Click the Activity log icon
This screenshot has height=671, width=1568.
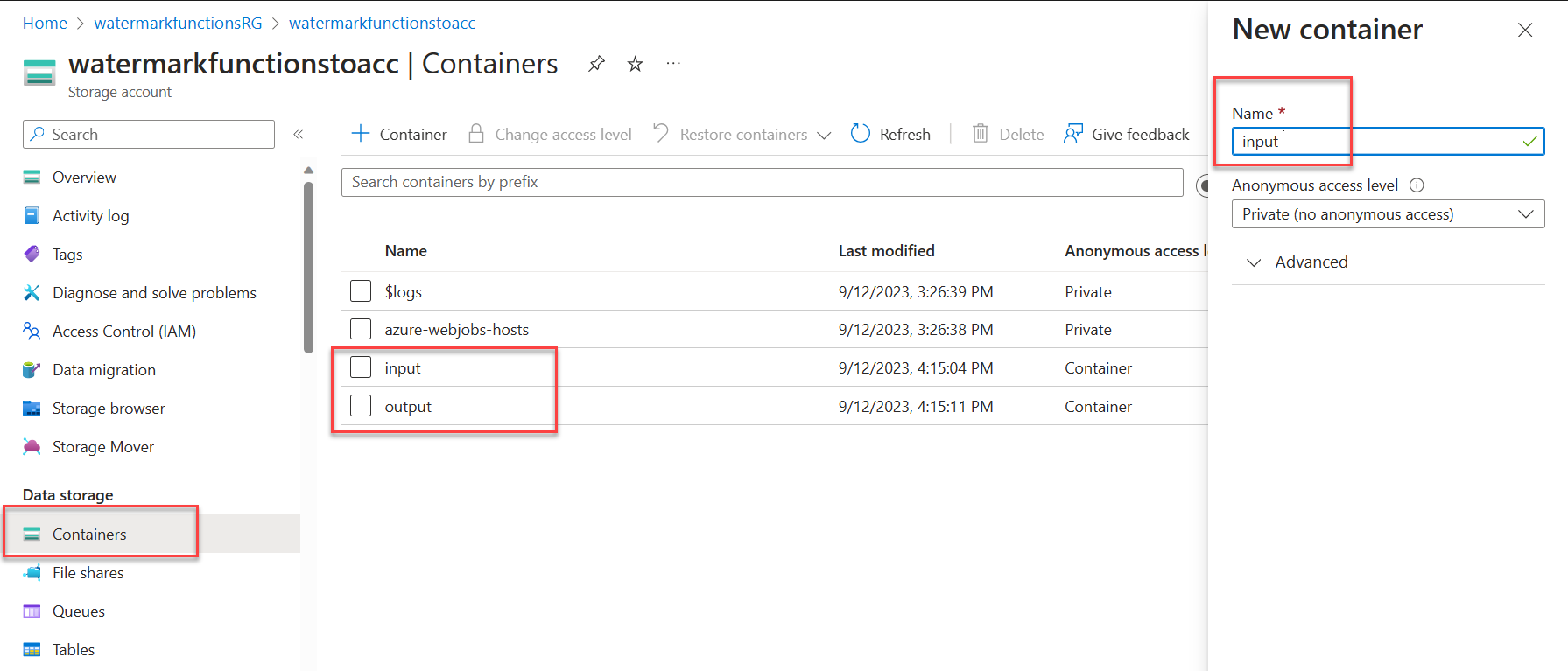[32, 215]
